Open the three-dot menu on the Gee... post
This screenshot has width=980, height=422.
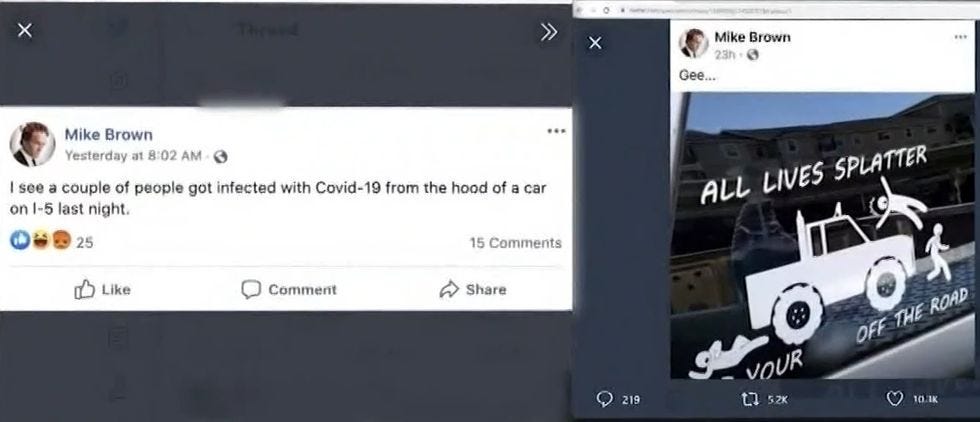tap(961, 38)
